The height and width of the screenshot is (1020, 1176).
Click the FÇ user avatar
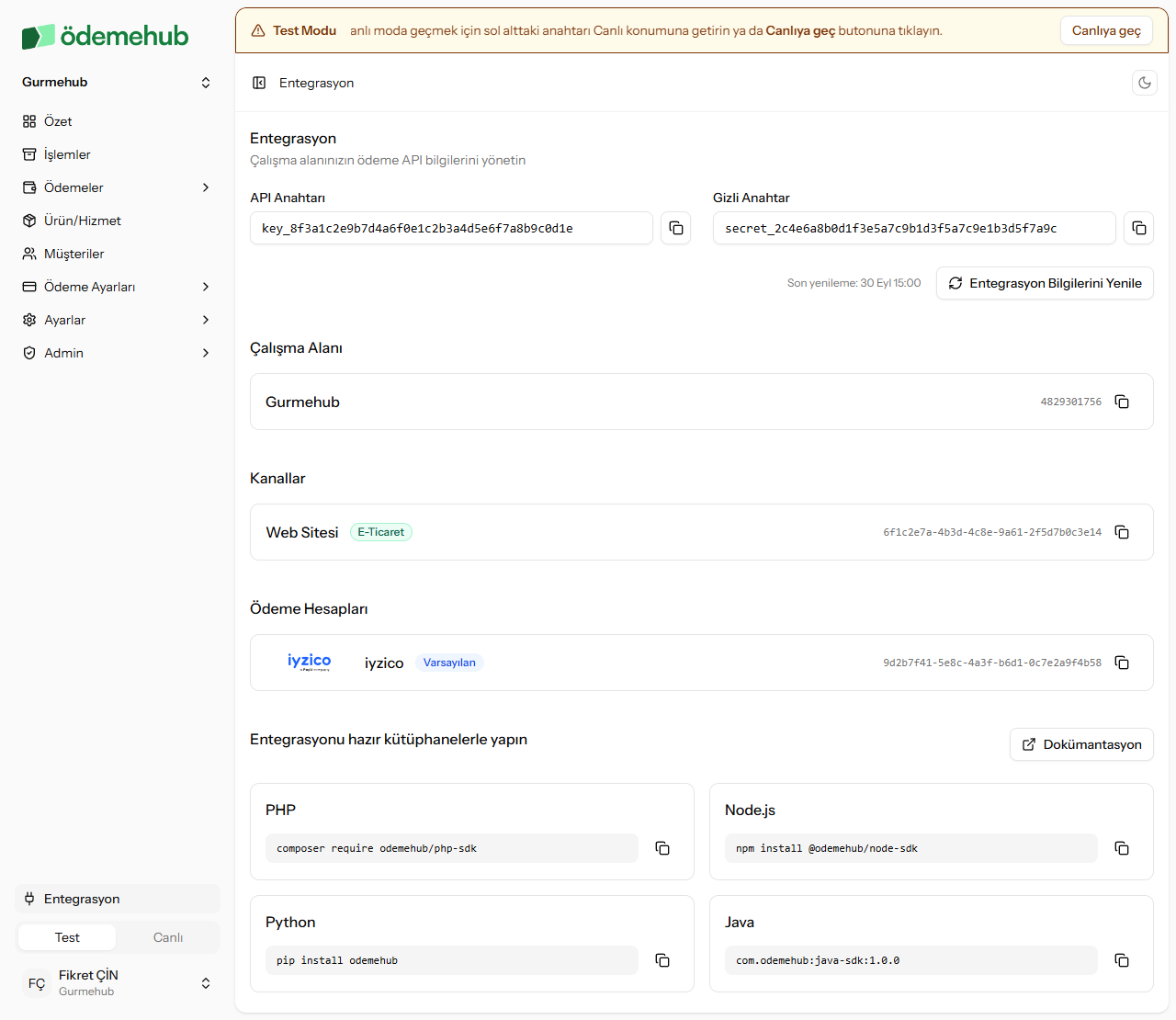[x=37, y=983]
